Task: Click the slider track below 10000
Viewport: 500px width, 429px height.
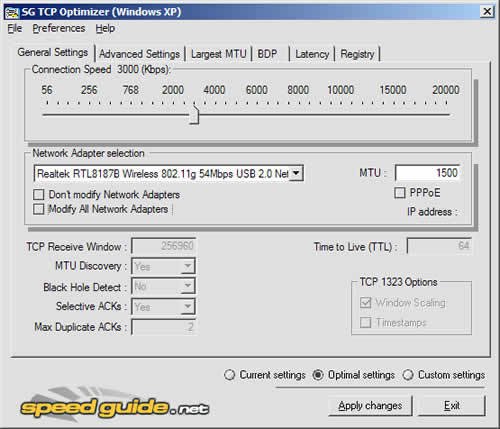Action: 340,115
